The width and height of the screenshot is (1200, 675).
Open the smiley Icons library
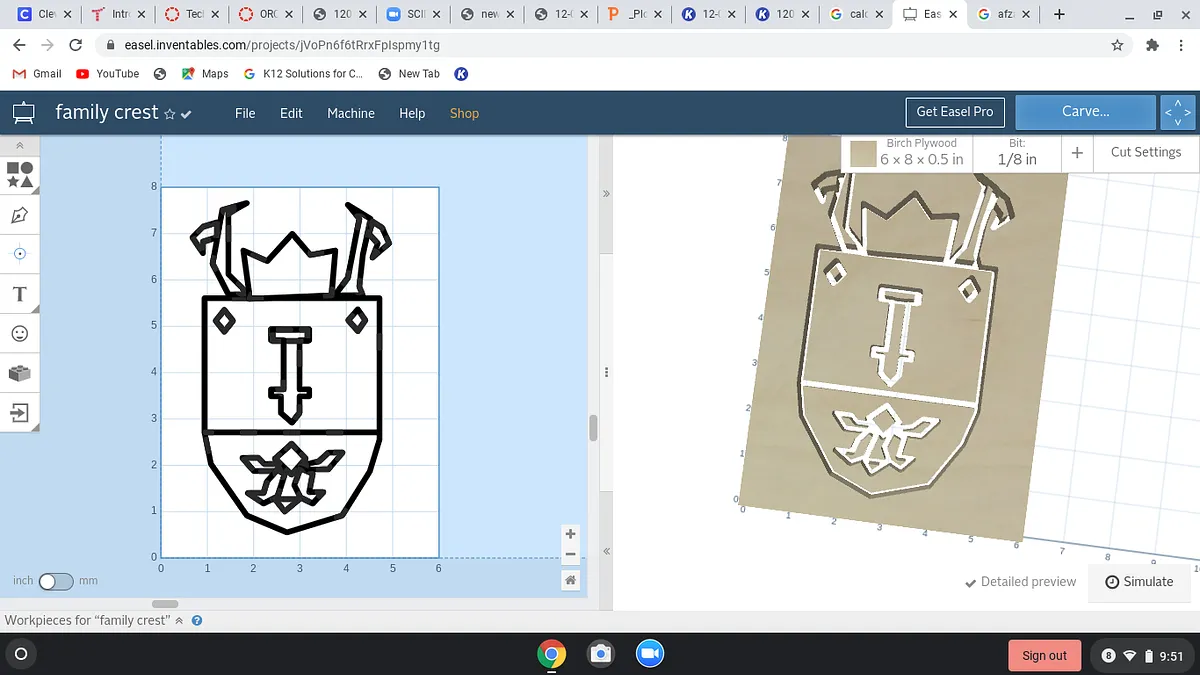point(20,333)
